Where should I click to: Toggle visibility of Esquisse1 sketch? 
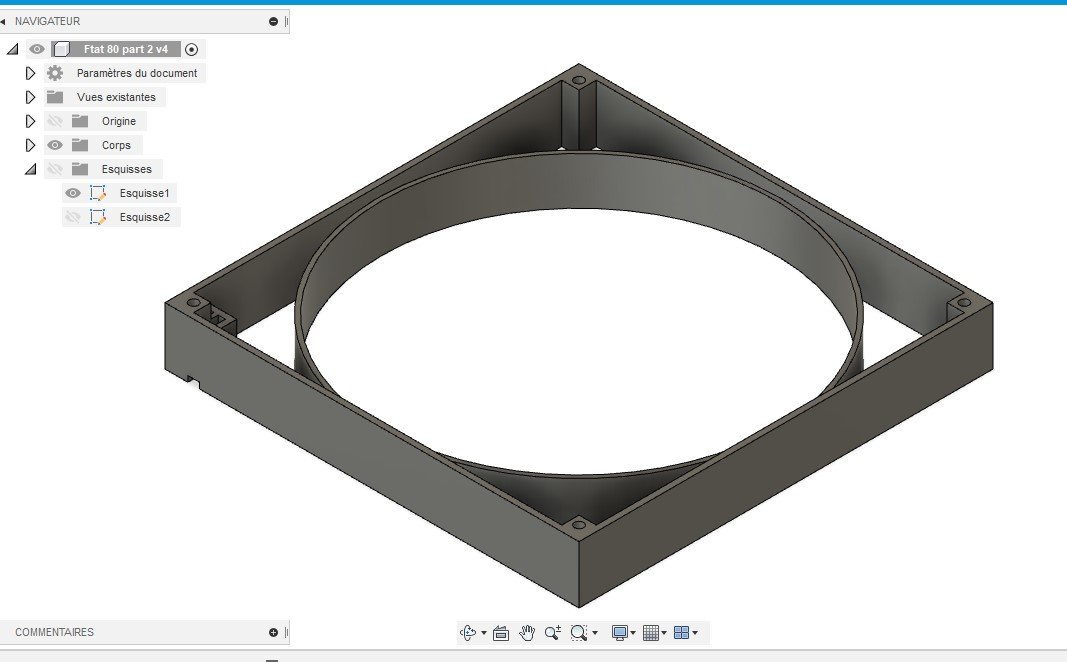pyautogui.click(x=73, y=193)
